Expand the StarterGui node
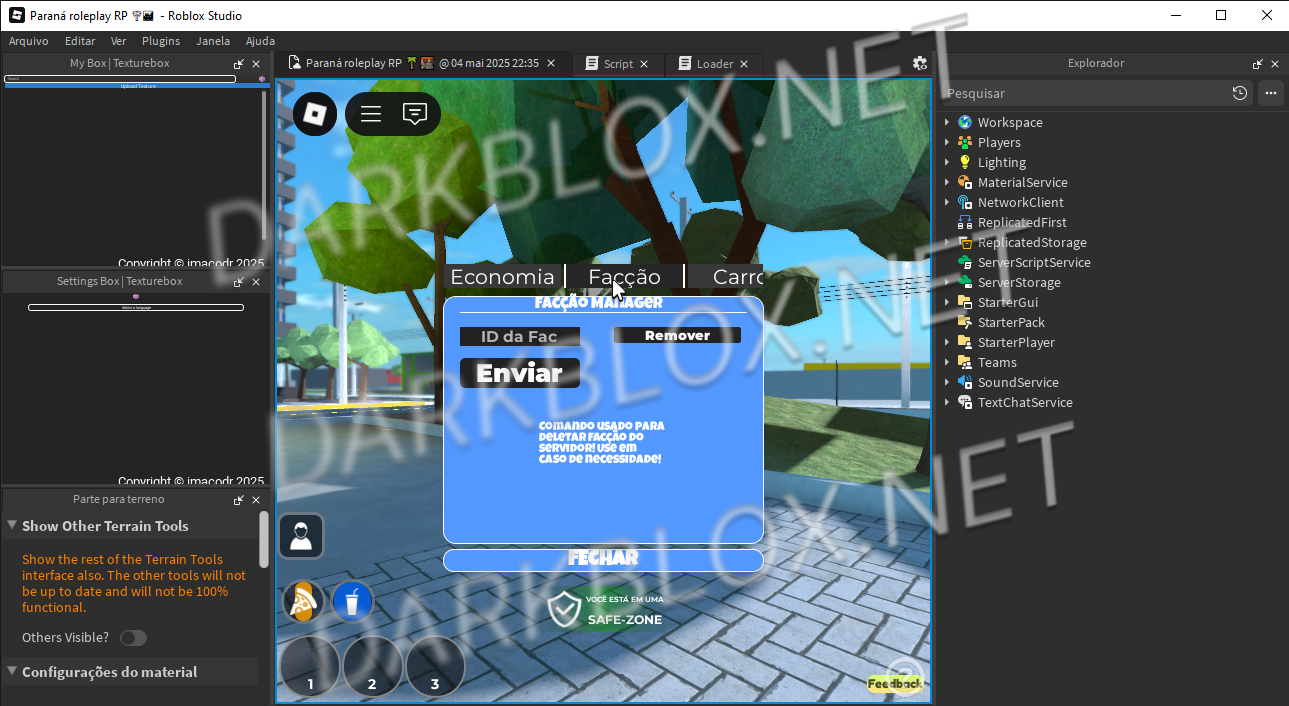 click(x=947, y=302)
